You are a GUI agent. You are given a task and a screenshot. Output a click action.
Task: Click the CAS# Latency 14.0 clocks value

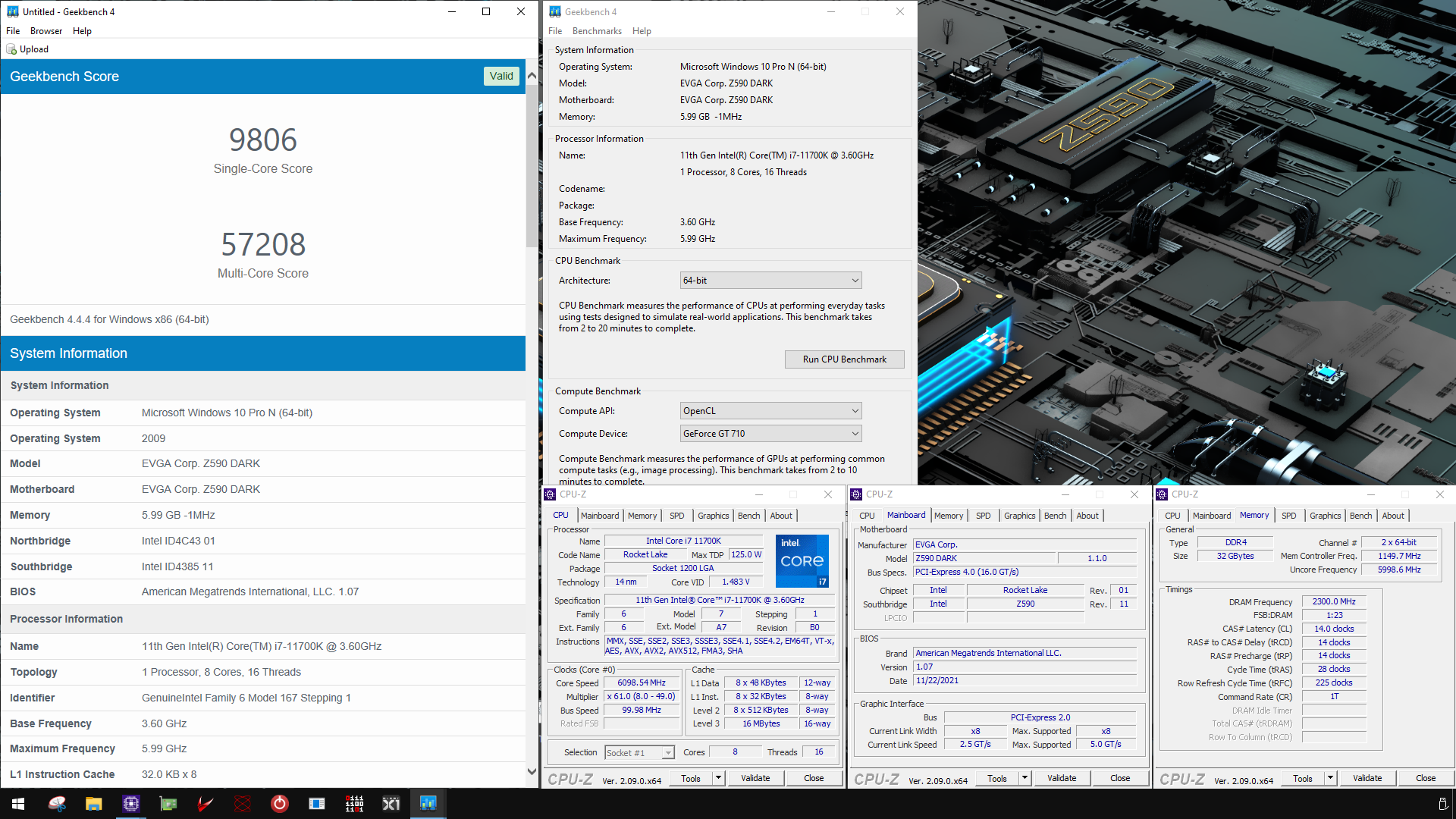tap(1334, 629)
